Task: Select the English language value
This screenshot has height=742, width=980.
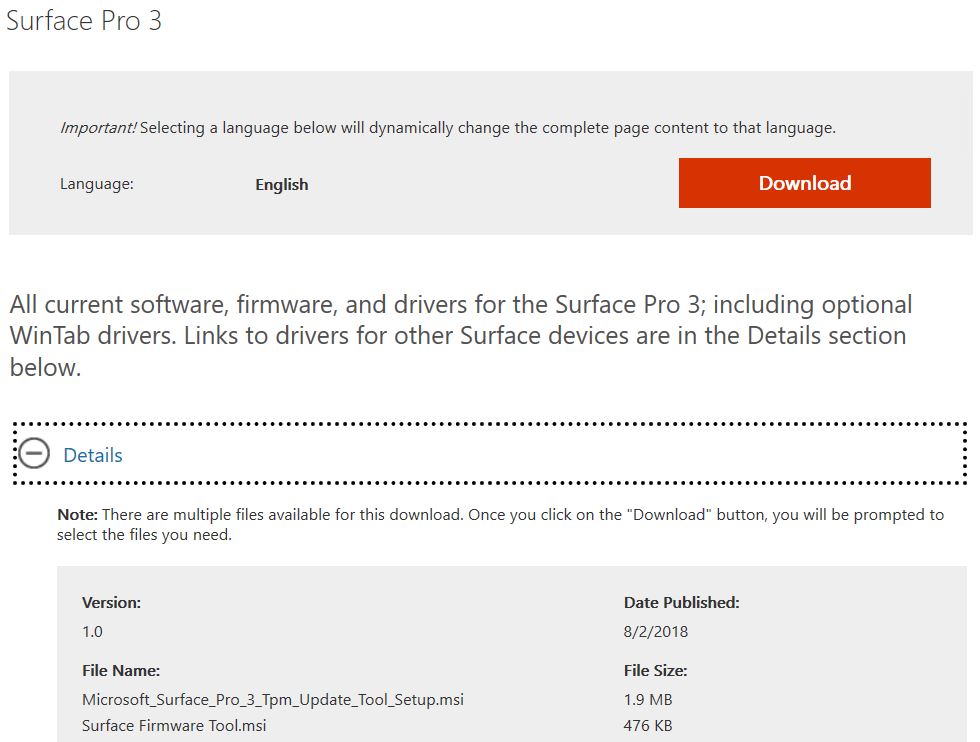Action: coord(282,184)
